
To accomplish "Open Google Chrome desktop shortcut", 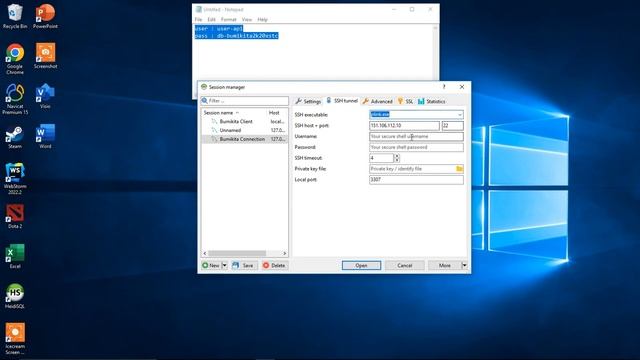I will coord(15,59).
